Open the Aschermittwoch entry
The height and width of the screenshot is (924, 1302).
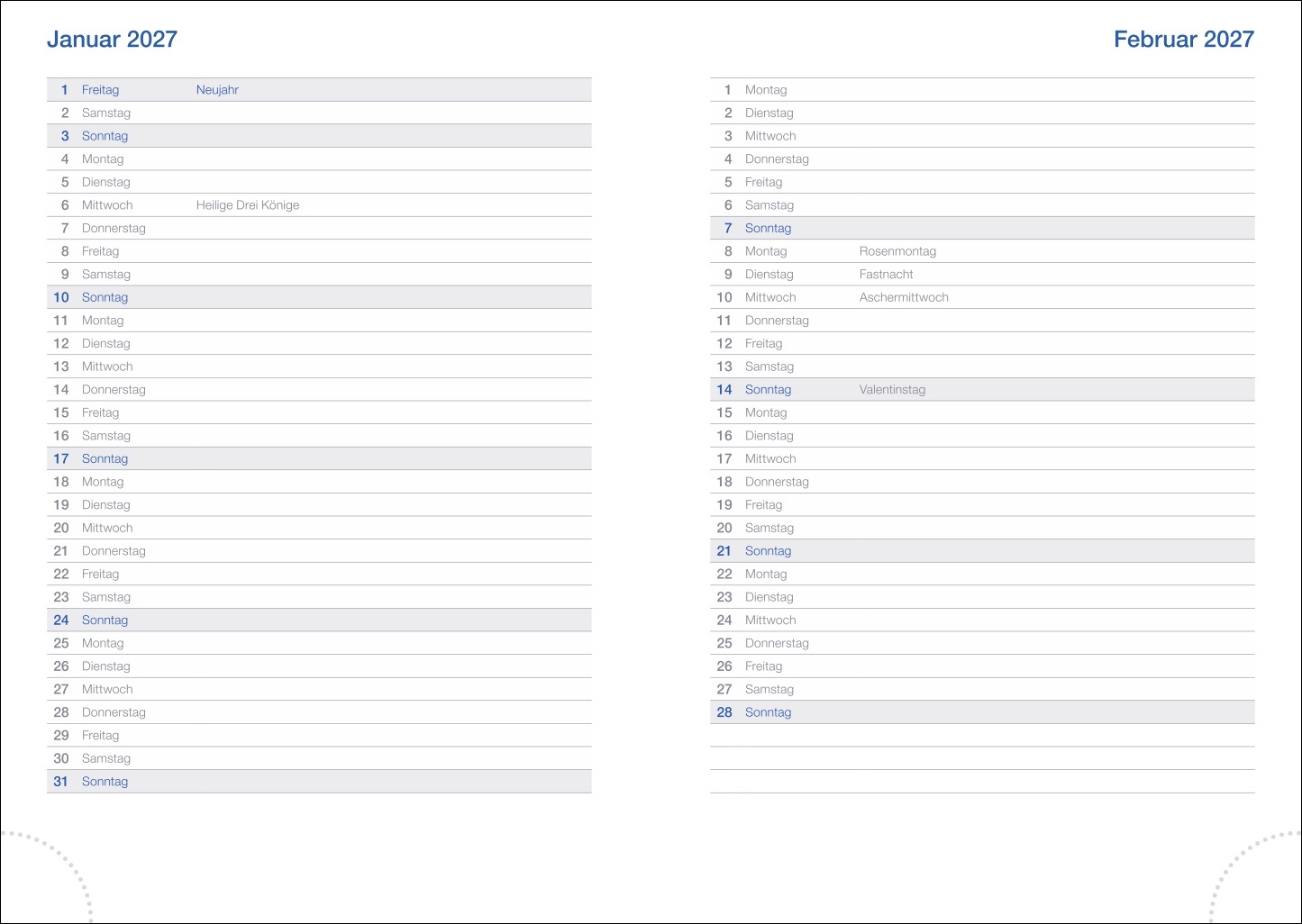[x=904, y=297]
